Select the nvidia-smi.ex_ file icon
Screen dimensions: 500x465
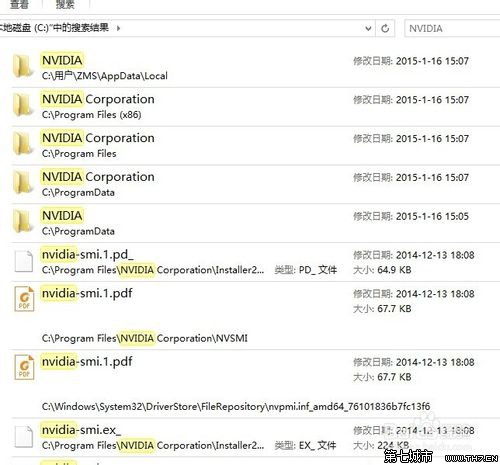click(x=24, y=436)
